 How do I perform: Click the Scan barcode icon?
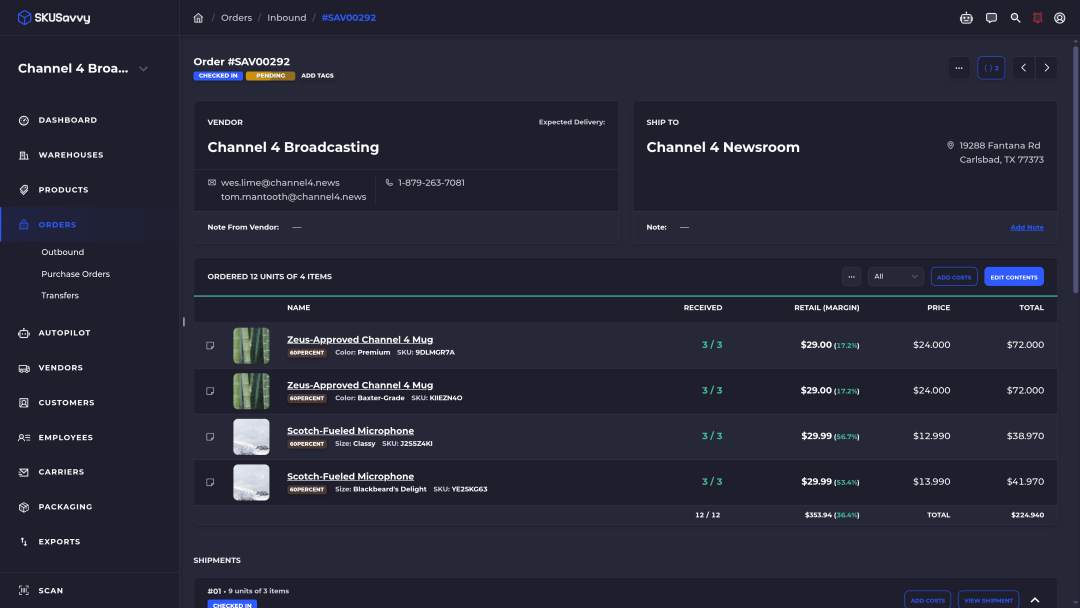(x=24, y=591)
